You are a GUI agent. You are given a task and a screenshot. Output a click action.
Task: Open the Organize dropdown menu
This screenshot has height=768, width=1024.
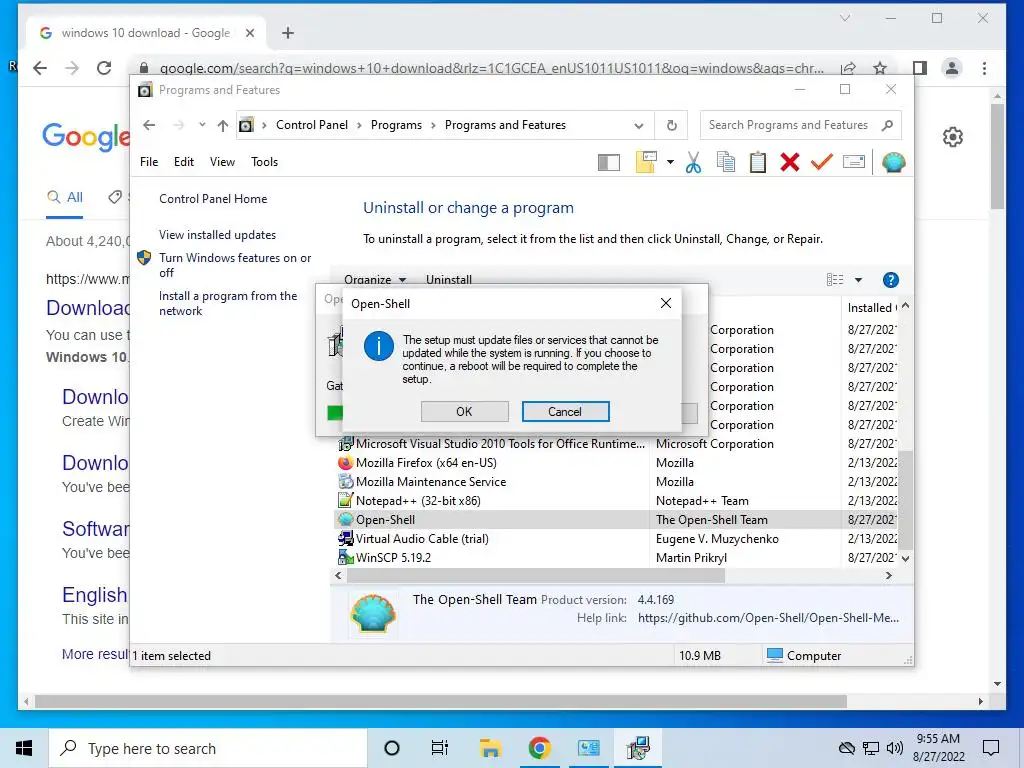[x=375, y=280]
